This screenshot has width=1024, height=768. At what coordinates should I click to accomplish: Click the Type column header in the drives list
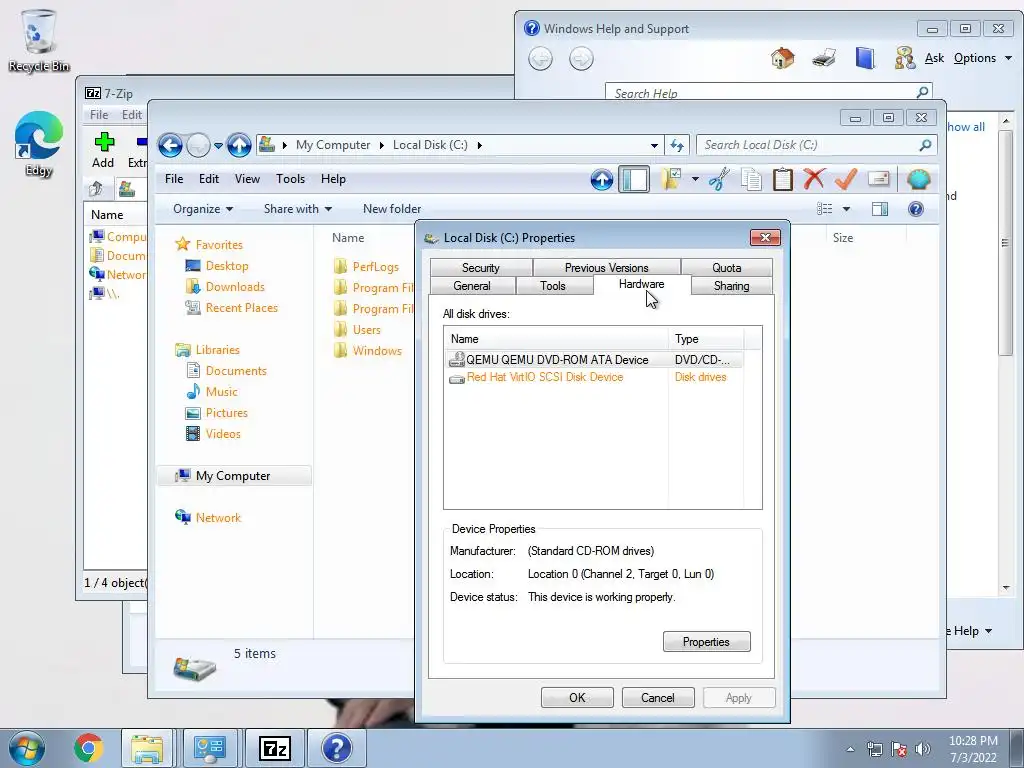[x=706, y=339]
